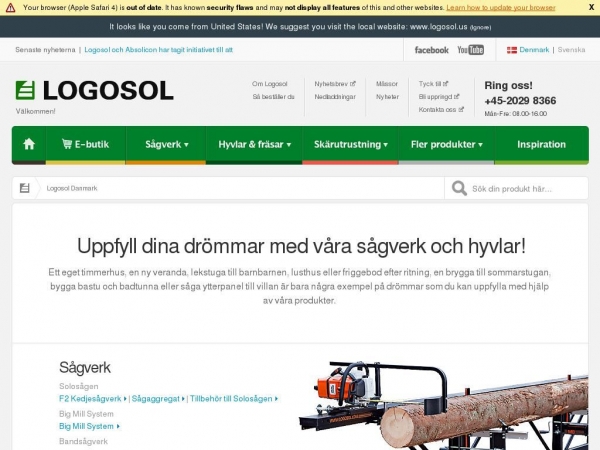This screenshot has width=600, height=450.
Task: Visit the suggested www.logosol.us website
Action: pyautogui.click(x=438, y=27)
